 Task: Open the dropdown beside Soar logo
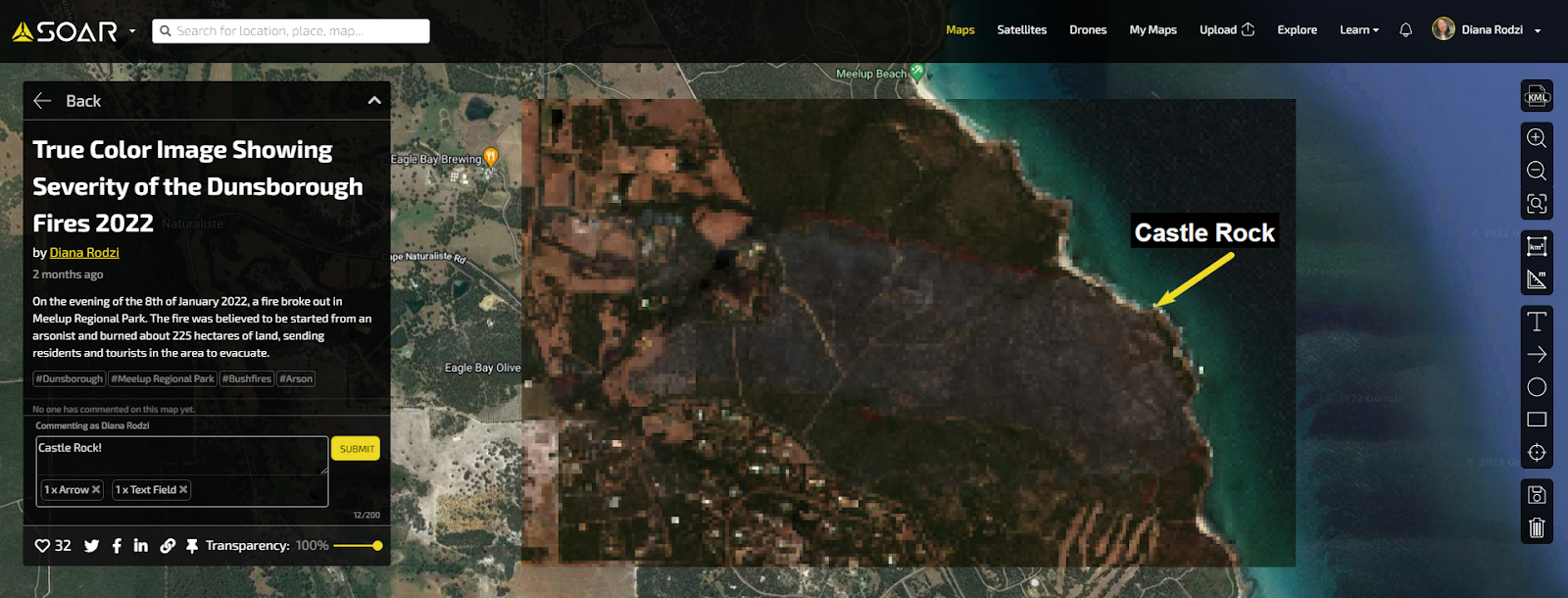132,31
